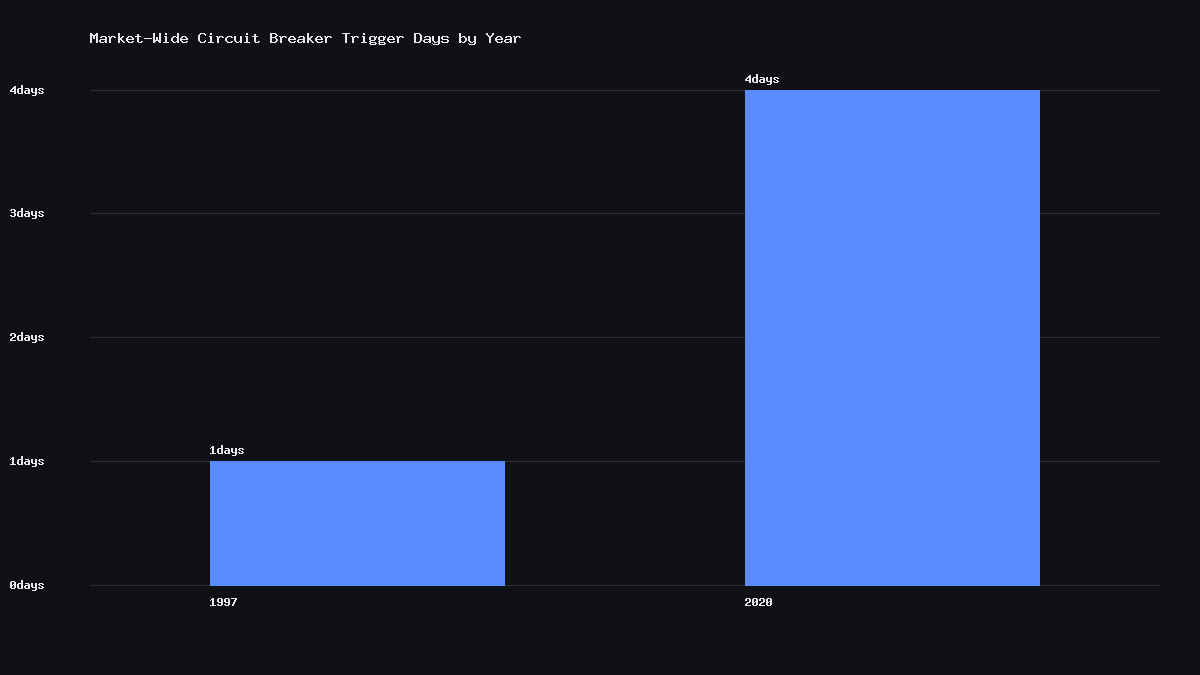Select the 2020 bar in the chart
Viewport: 1200px width, 675px height.
coord(892,338)
